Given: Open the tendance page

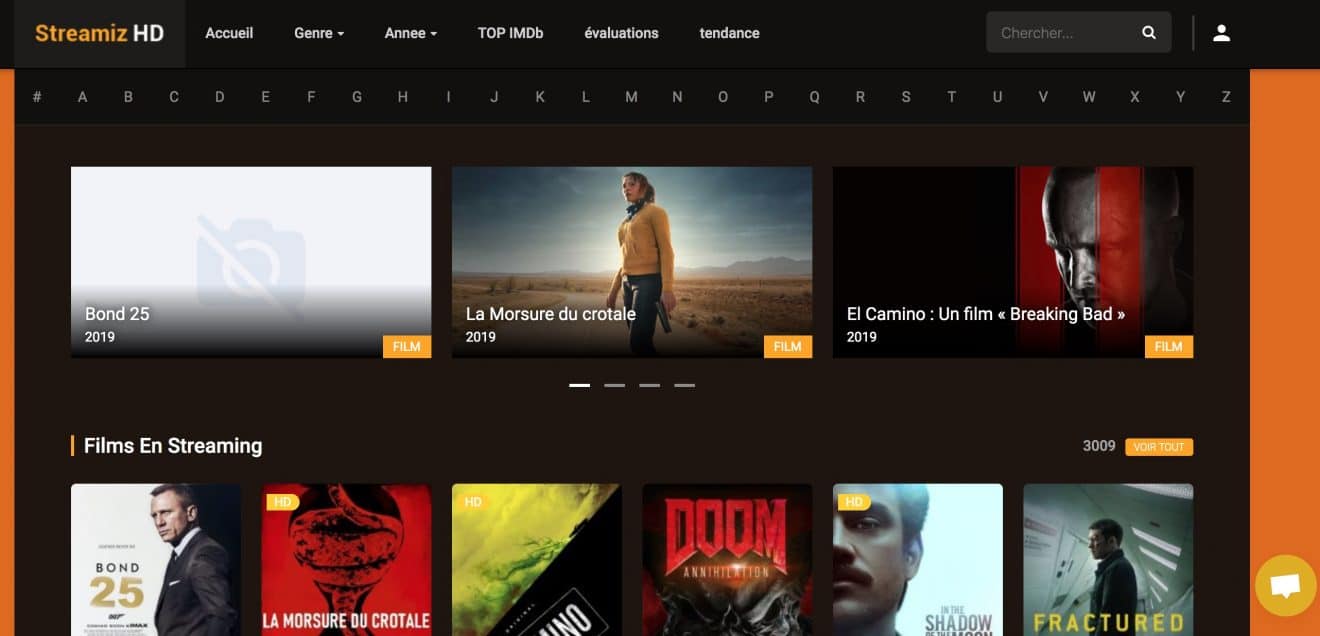Looking at the screenshot, I should [x=729, y=33].
